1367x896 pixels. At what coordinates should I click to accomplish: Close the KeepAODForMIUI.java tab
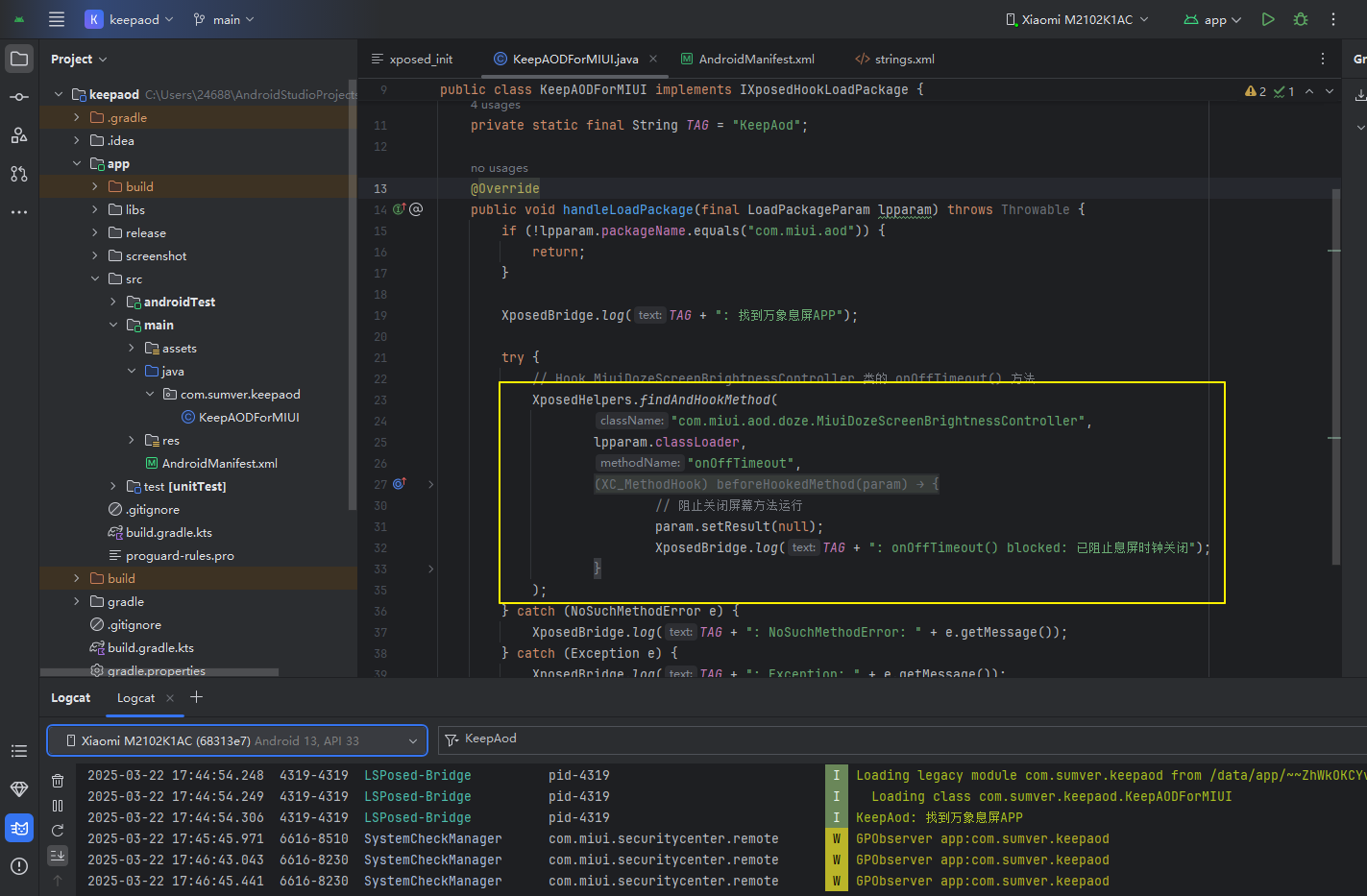[653, 59]
